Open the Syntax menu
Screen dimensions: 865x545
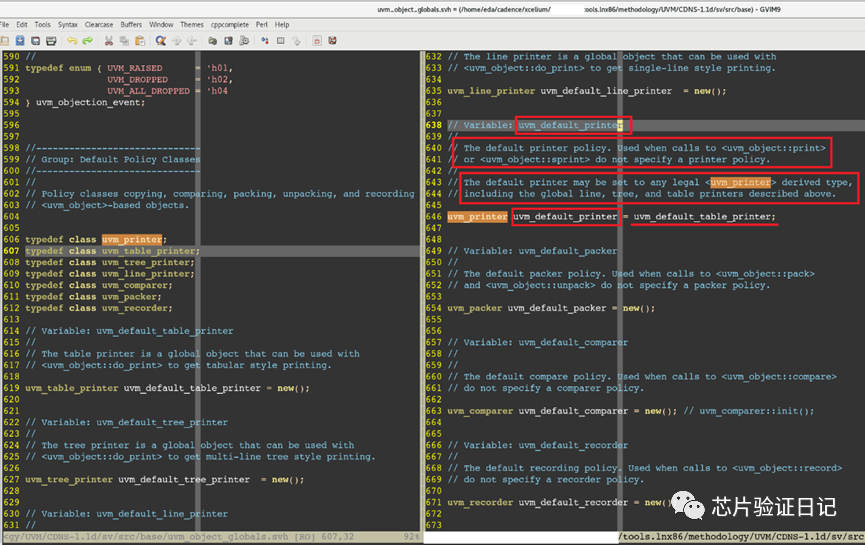pyautogui.click(x=67, y=24)
